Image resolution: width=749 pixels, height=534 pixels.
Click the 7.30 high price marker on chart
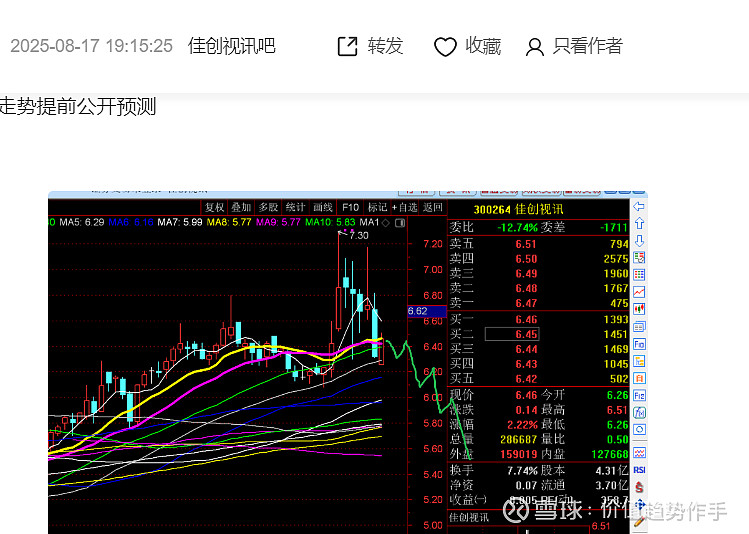358,235
